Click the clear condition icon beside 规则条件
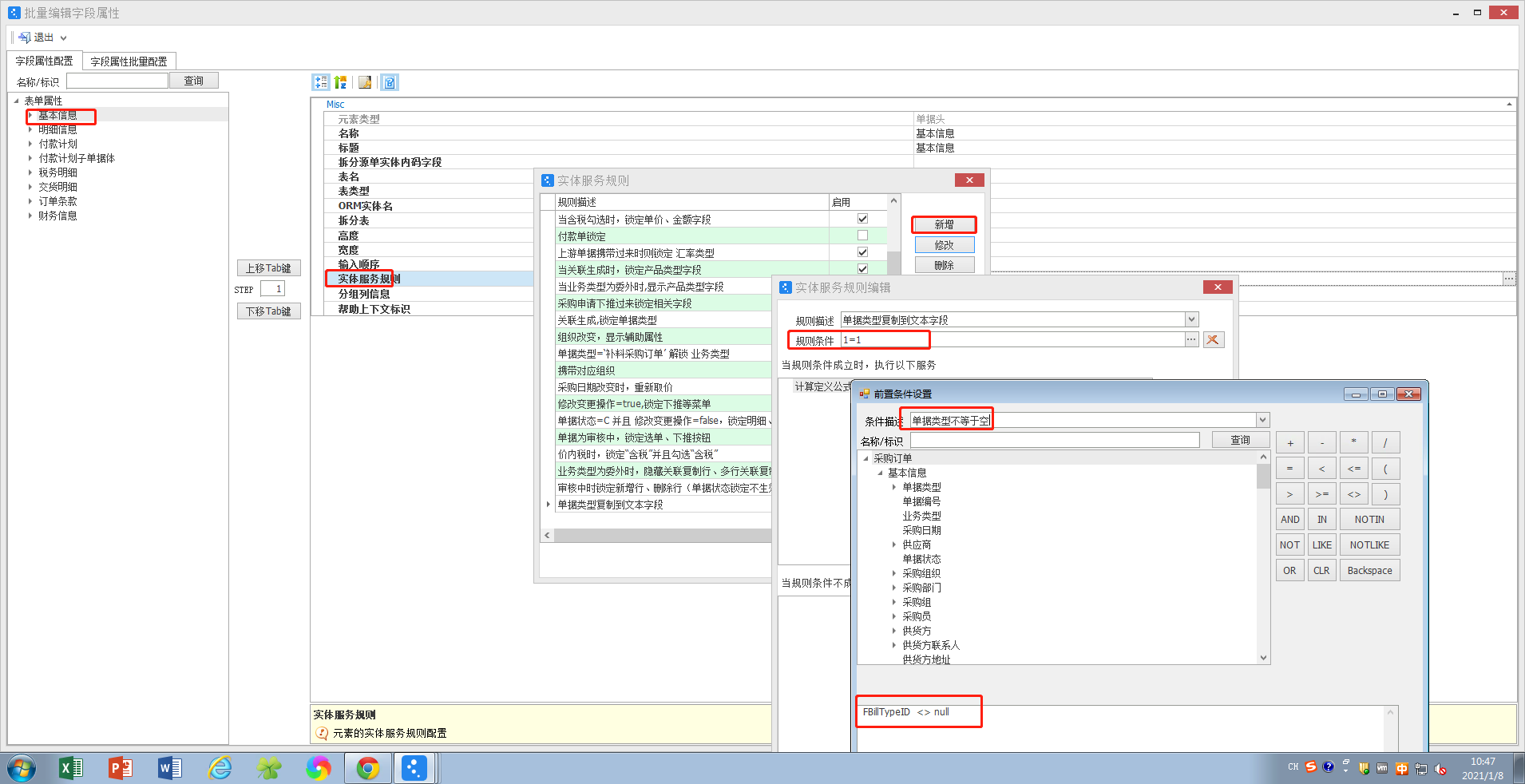1525x784 pixels. (1214, 340)
